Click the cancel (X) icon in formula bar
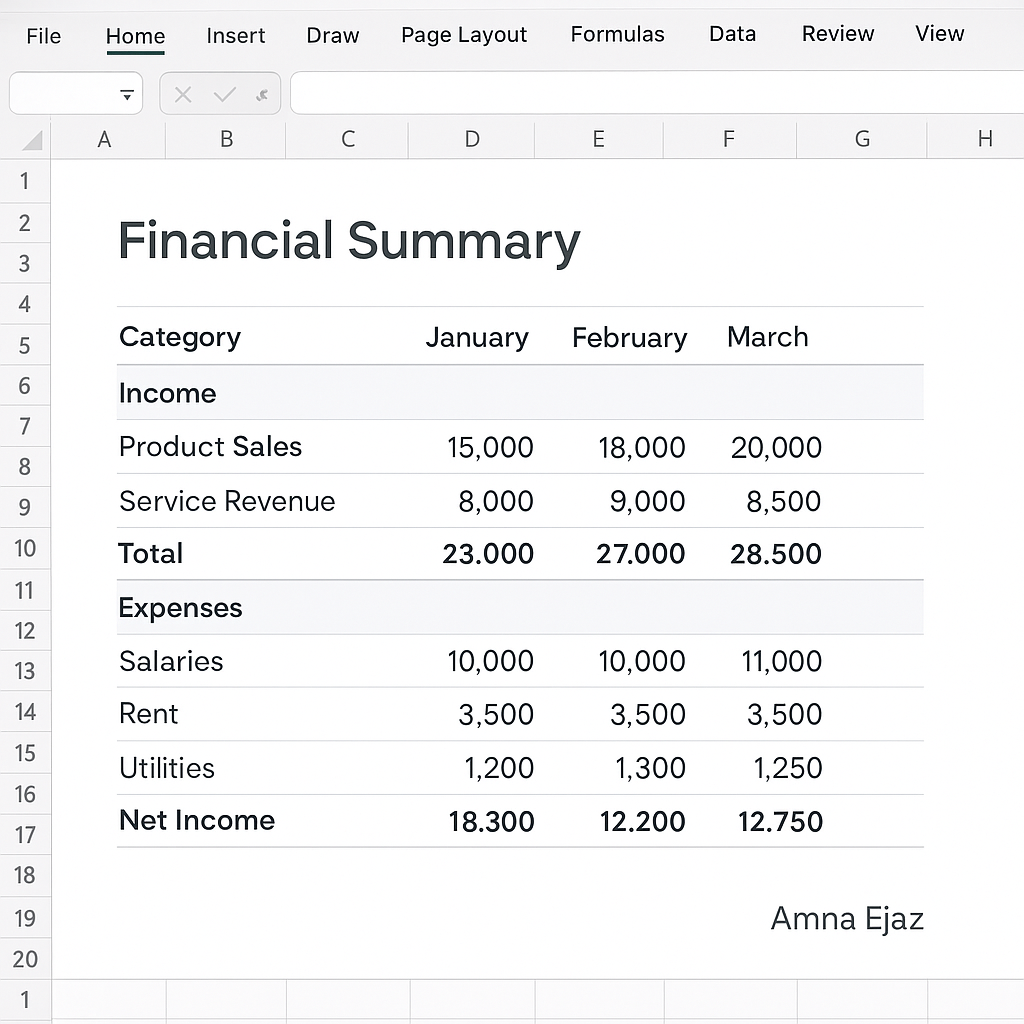 tap(183, 95)
